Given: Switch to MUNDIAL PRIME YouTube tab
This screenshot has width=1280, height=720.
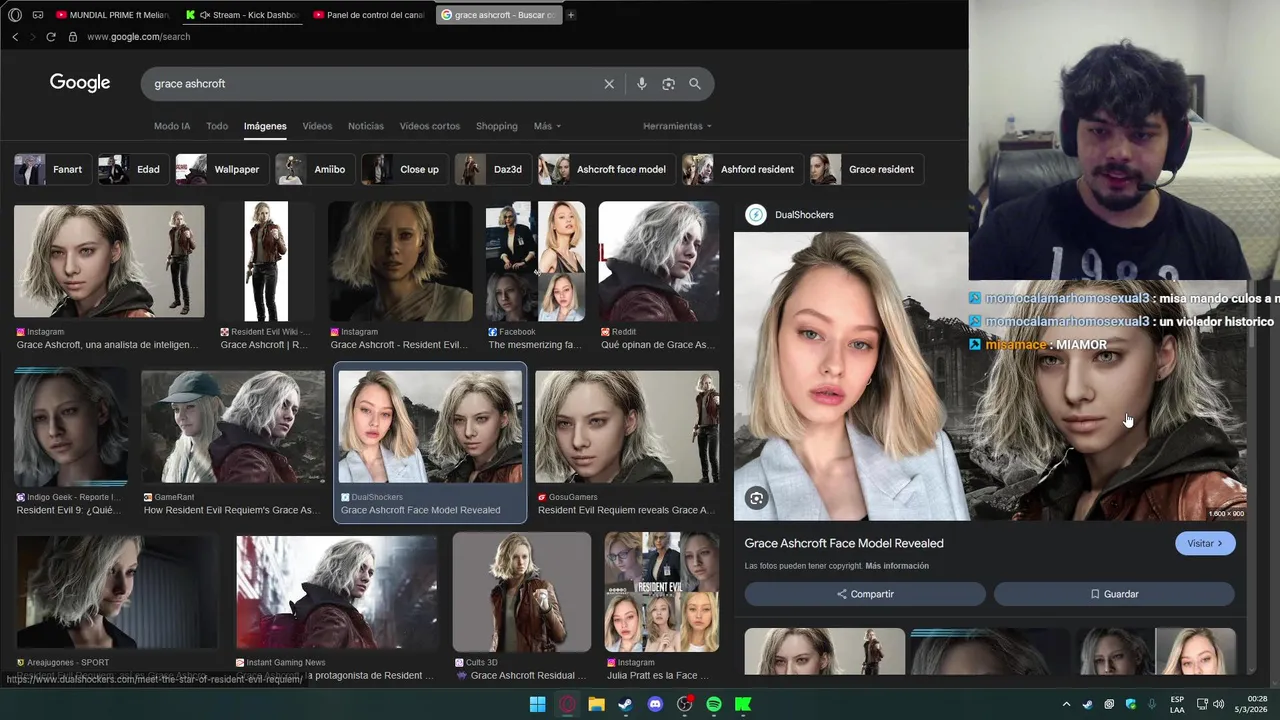Looking at the screenshot, I should click(112, 15).
